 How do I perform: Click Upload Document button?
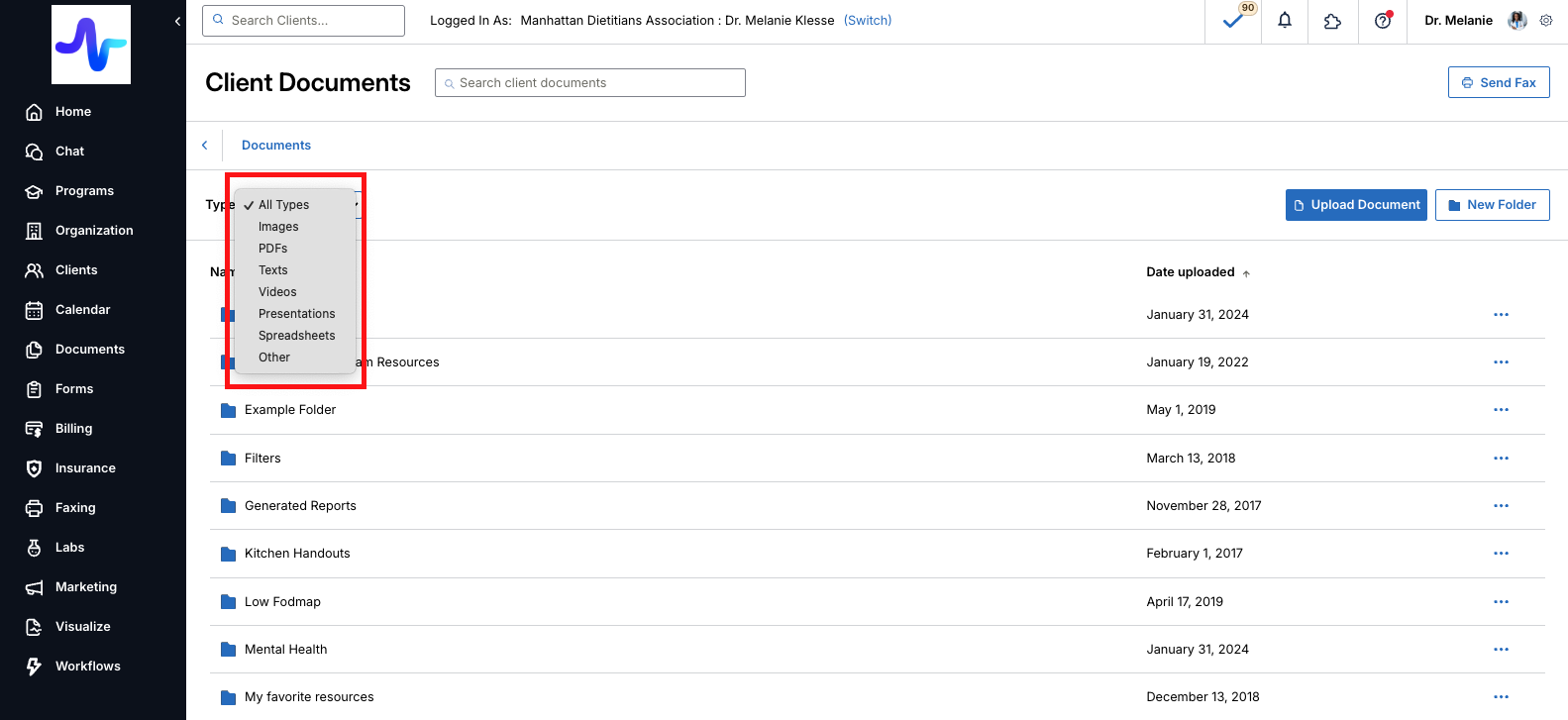click(x=1356, y=205)
